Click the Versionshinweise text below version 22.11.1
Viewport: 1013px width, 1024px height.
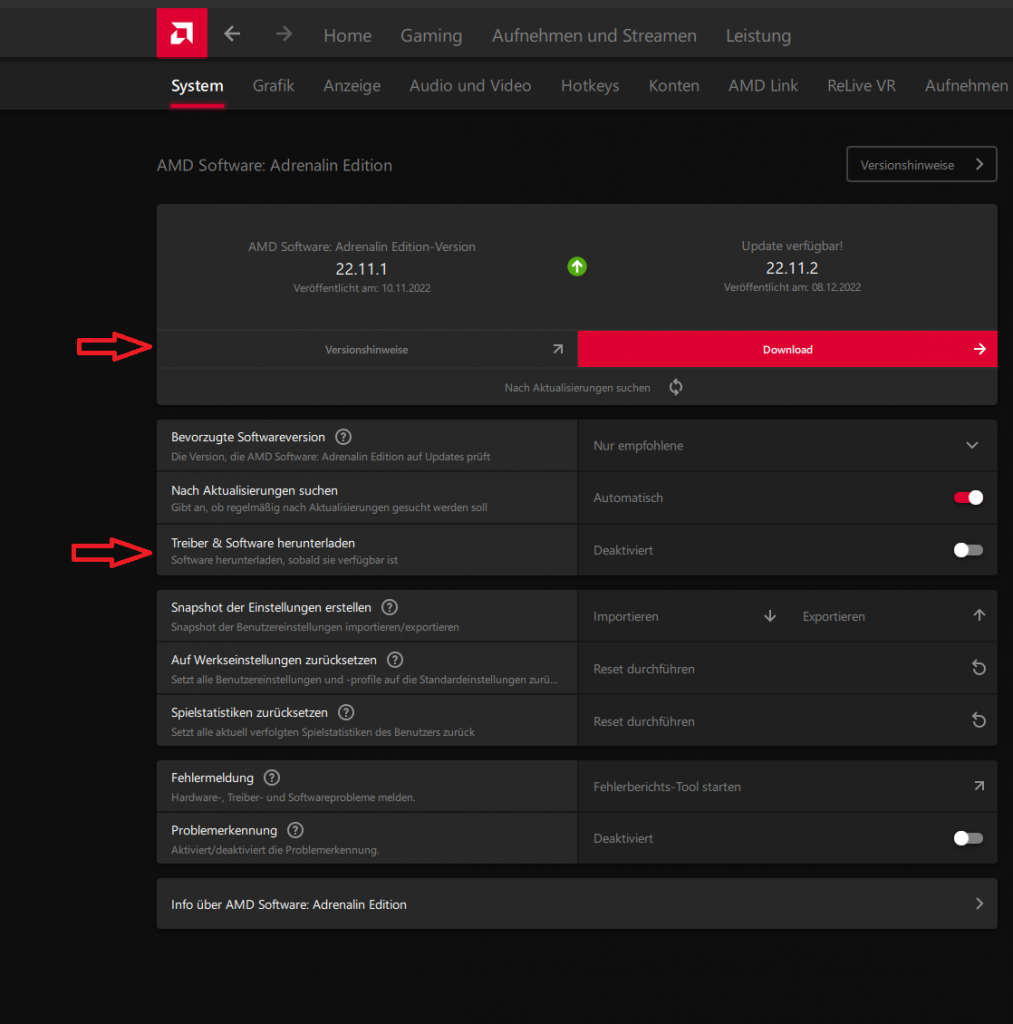tap(366, 349)
